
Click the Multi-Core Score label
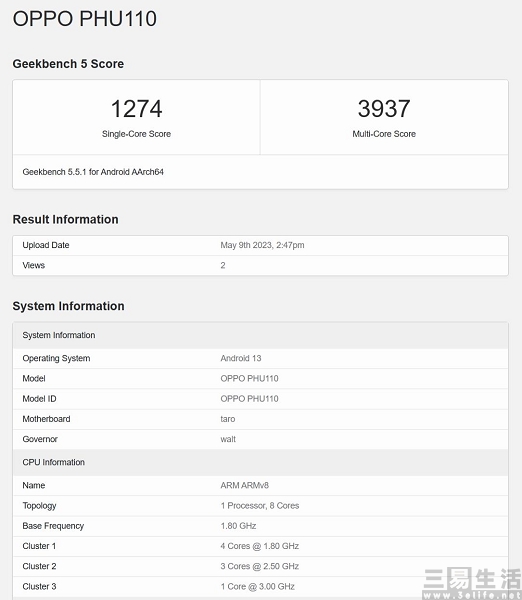click(x=384, y=134)
